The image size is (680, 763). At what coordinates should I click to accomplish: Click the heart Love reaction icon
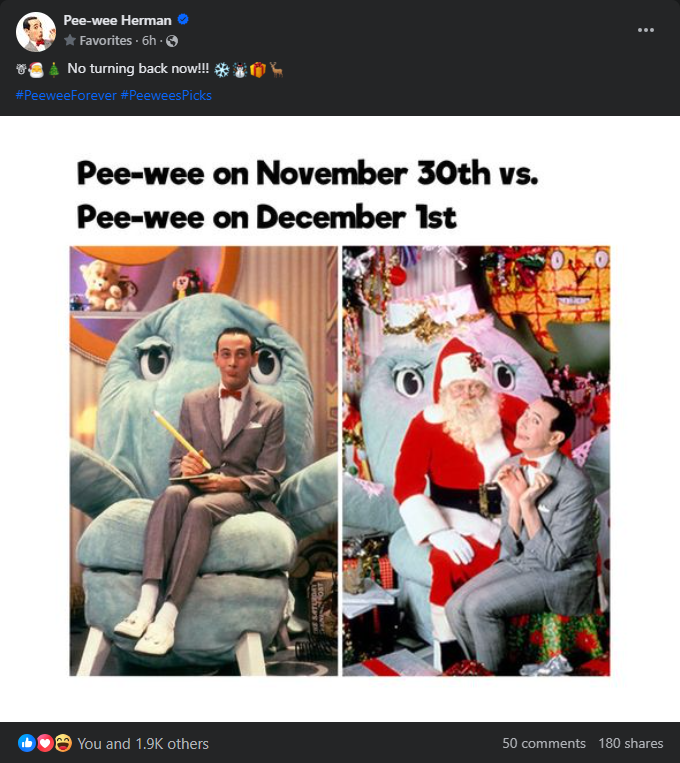(x=45, y=743)
